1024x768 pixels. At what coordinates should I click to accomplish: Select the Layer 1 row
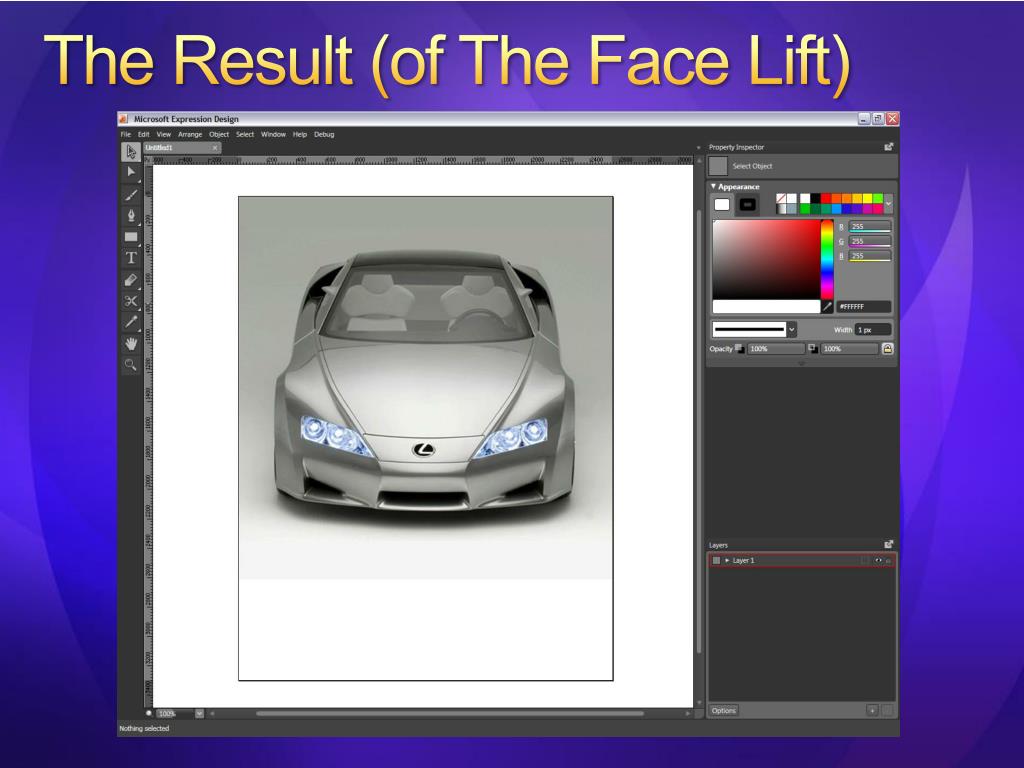coord(802,560)
